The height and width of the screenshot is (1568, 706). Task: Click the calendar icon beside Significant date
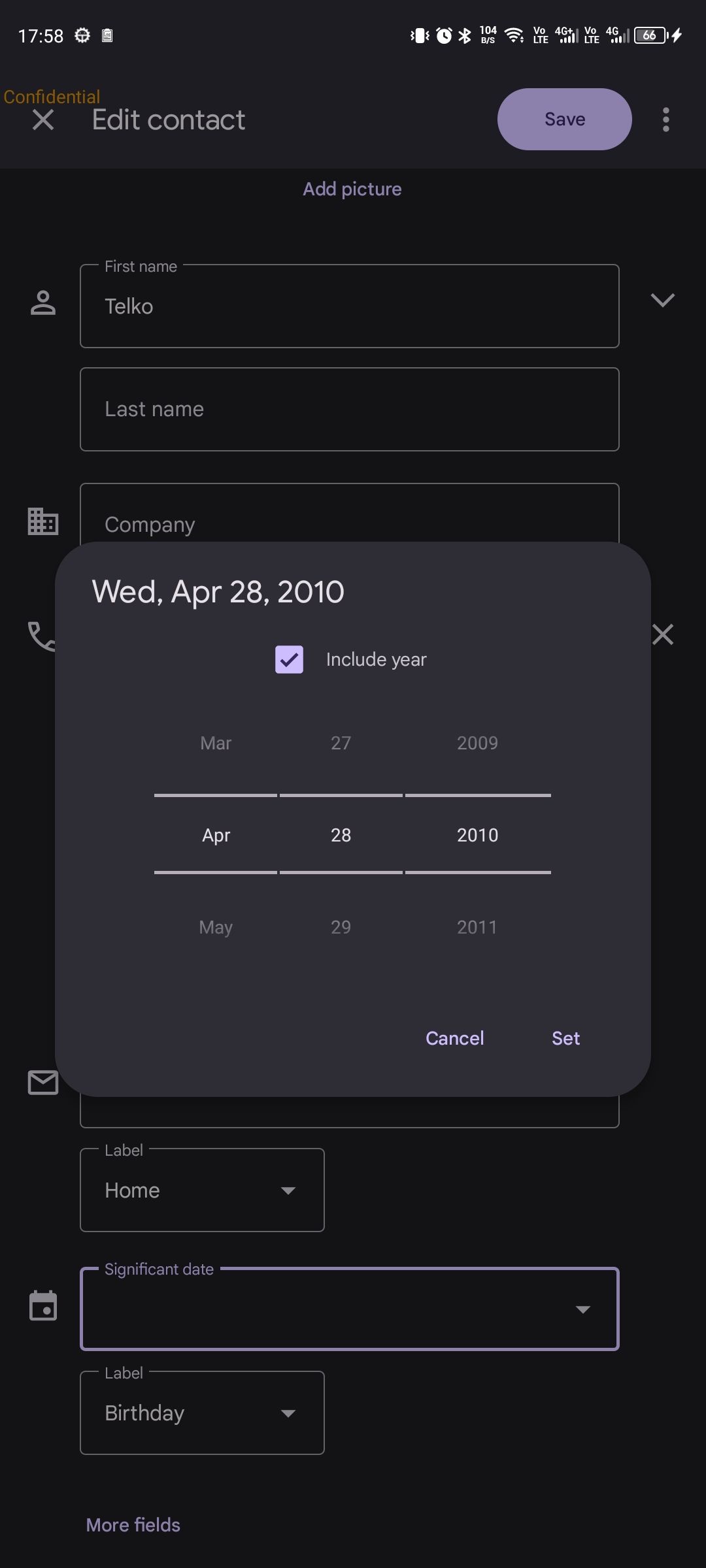pos(42,1307)
